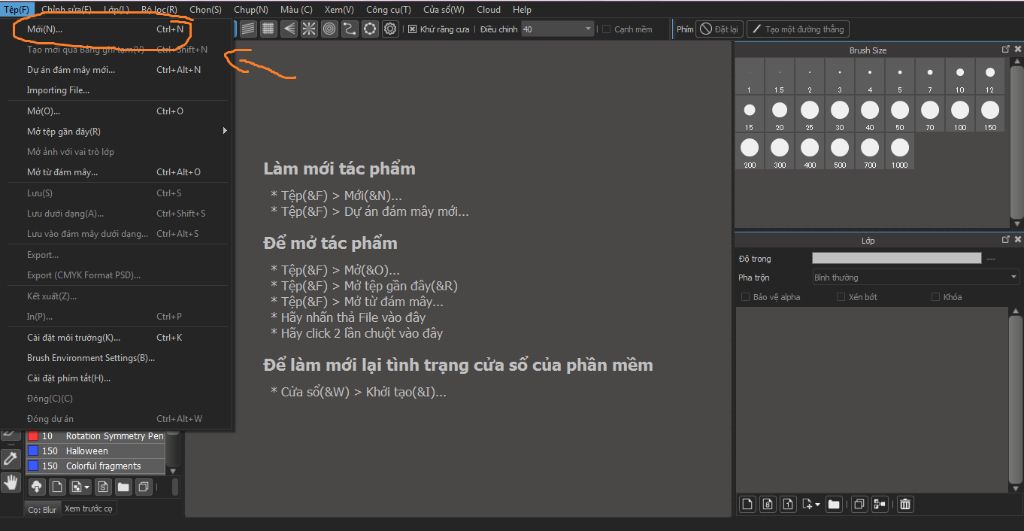This screenshot has width=1024, height=531.
Task: Open Cài đặt môi trường(K)...
Action: [x=120, y=338]
